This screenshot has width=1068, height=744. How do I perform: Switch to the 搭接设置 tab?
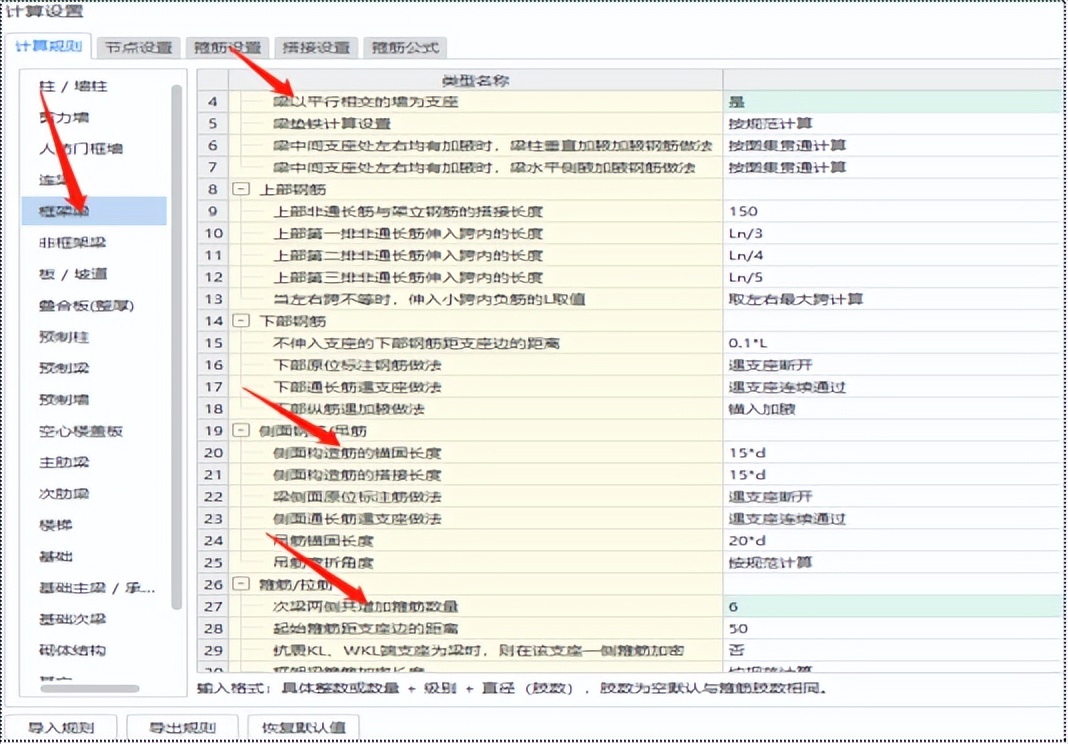pyautogui.click(x=316, y=48)
